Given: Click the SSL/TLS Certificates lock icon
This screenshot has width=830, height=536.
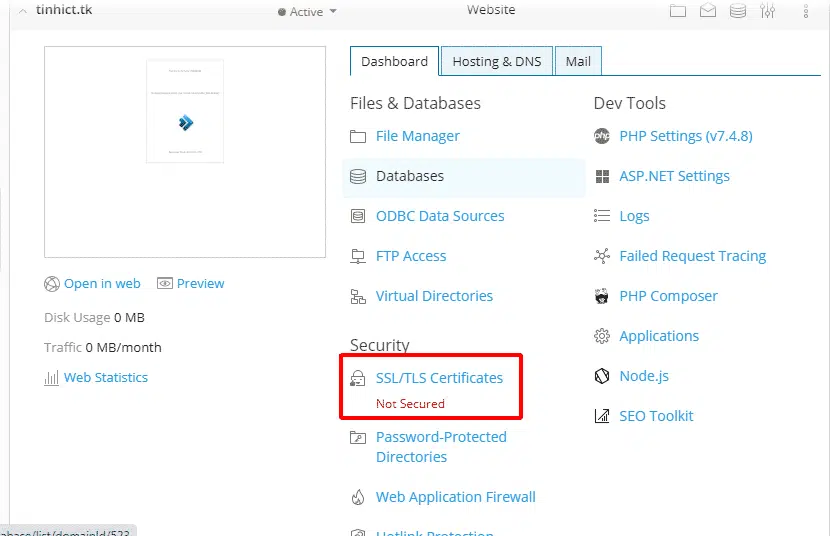Looking at the screenshot, I should coord(358,378).
